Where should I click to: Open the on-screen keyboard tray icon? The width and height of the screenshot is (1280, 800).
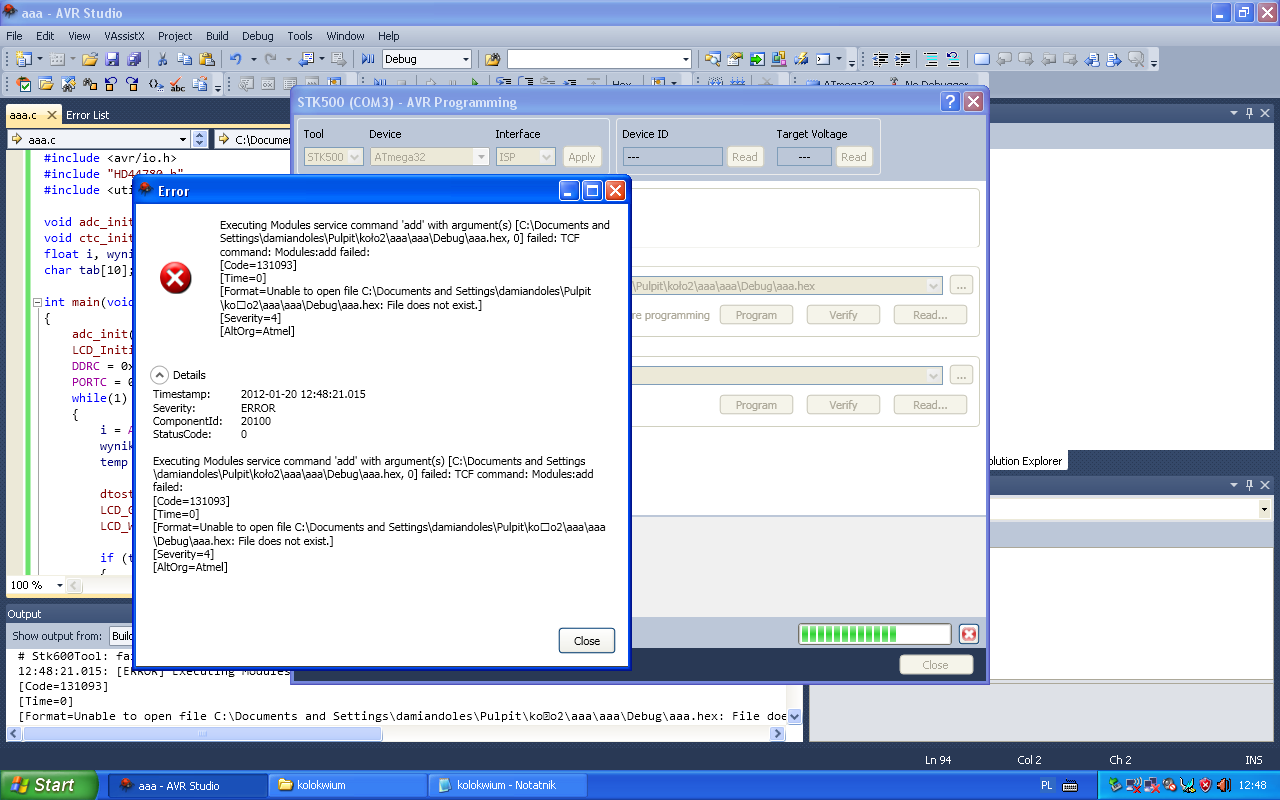point(1069,785)
